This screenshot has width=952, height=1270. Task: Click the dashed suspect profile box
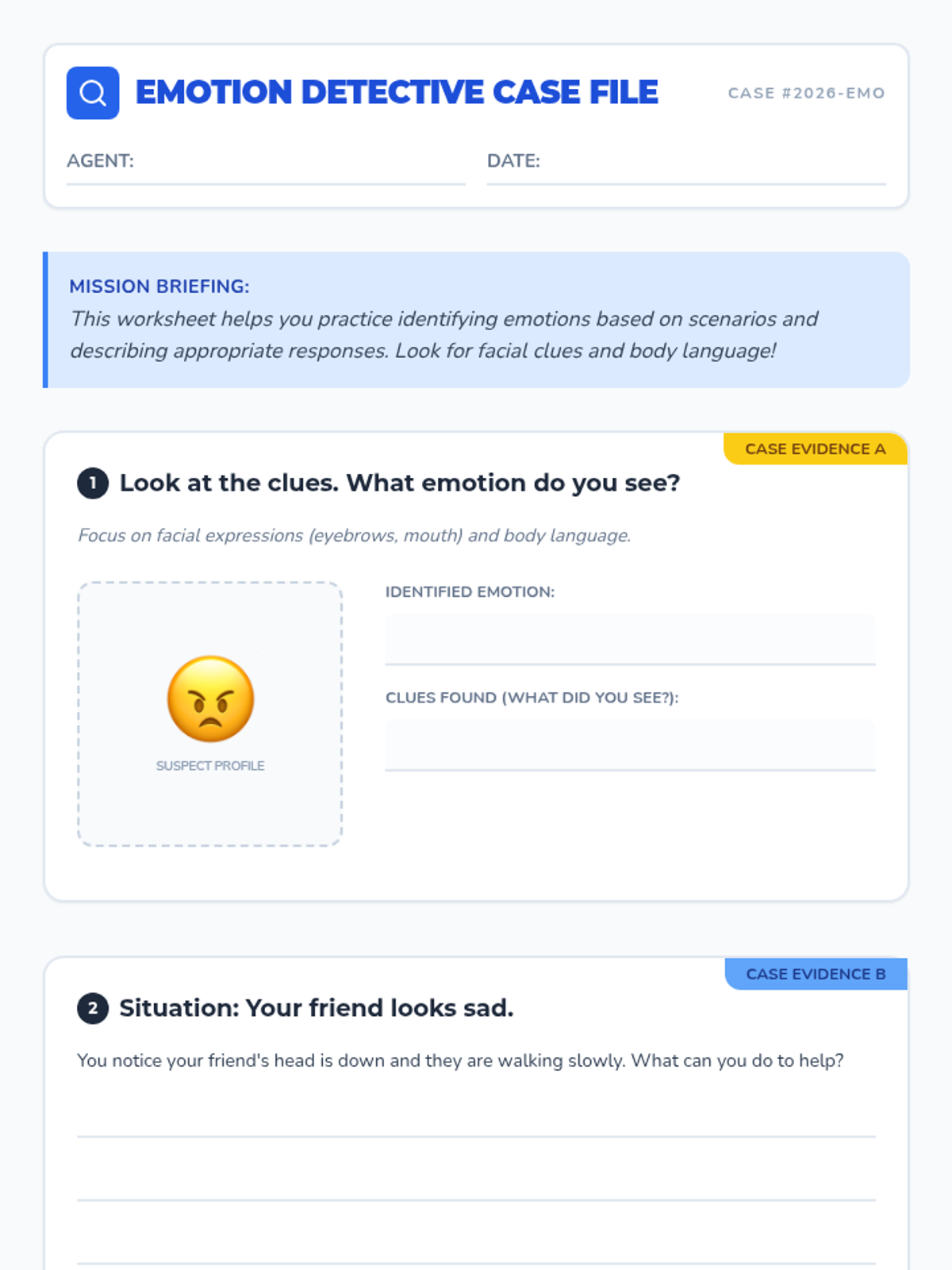click(210, 714)
